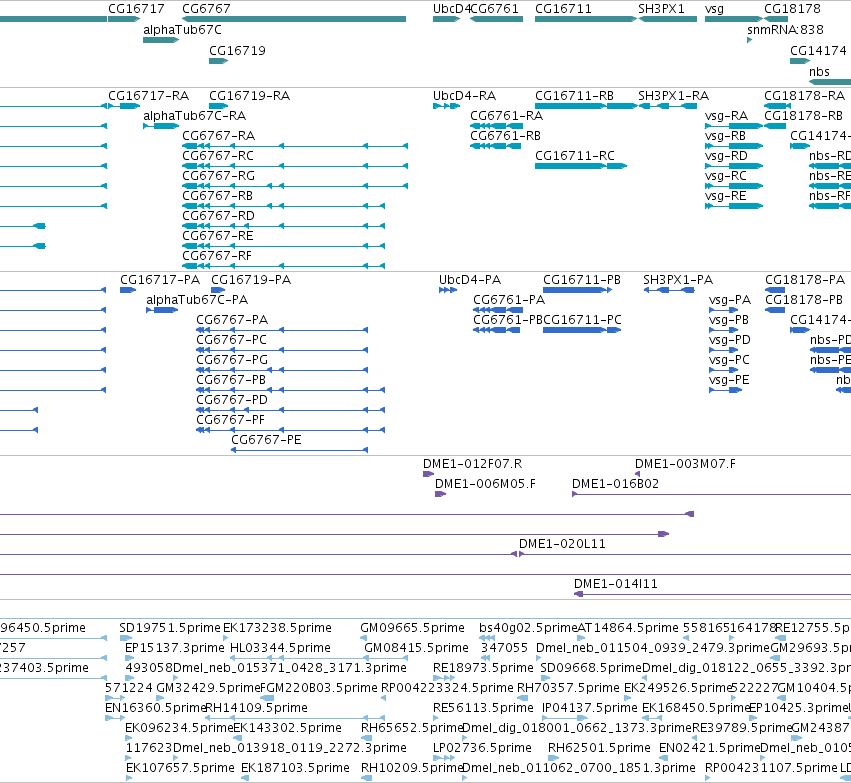Click the SH3PX1 gene label
This screenshot has height=783, width=851.
click(662, 9)
